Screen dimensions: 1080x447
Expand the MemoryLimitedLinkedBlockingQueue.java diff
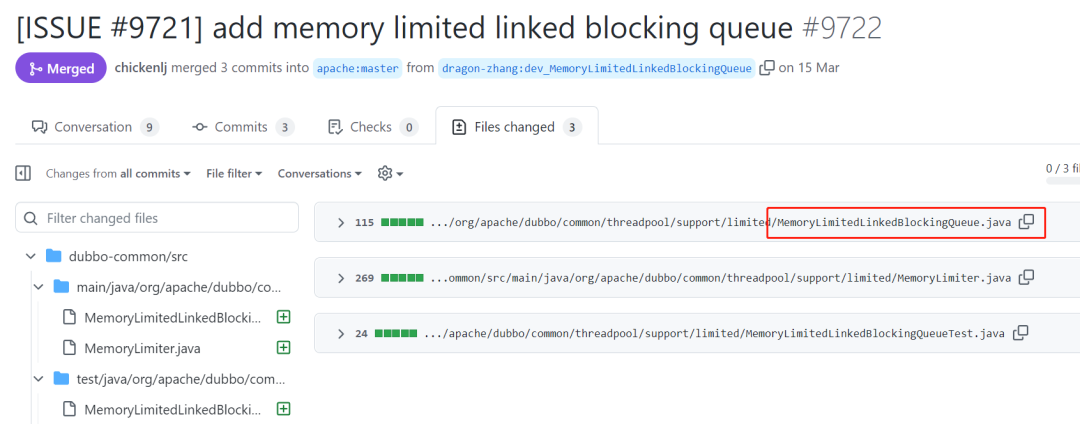340,222
